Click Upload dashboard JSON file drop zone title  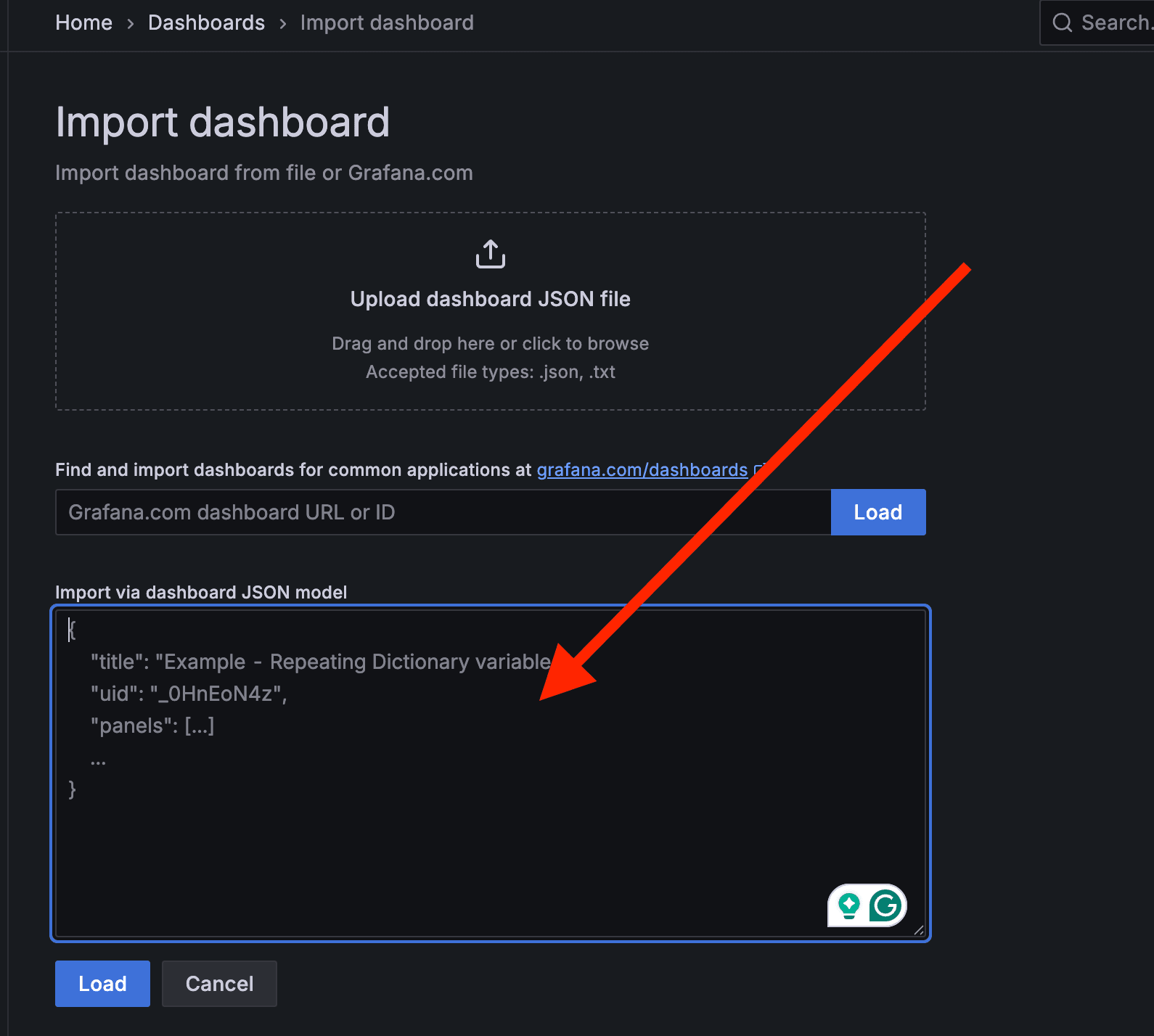(491, 299)
